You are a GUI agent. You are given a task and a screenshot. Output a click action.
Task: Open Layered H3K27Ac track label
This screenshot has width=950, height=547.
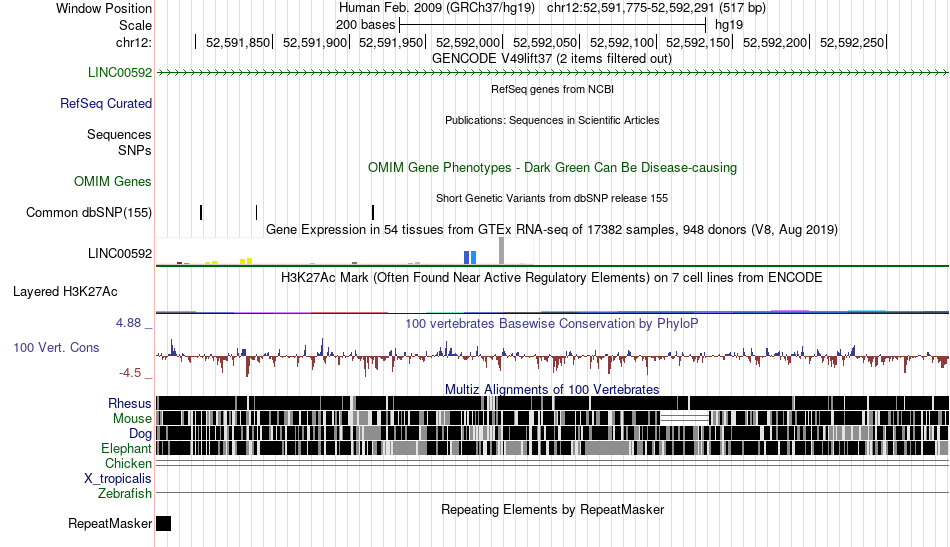[x=65, y=292]
